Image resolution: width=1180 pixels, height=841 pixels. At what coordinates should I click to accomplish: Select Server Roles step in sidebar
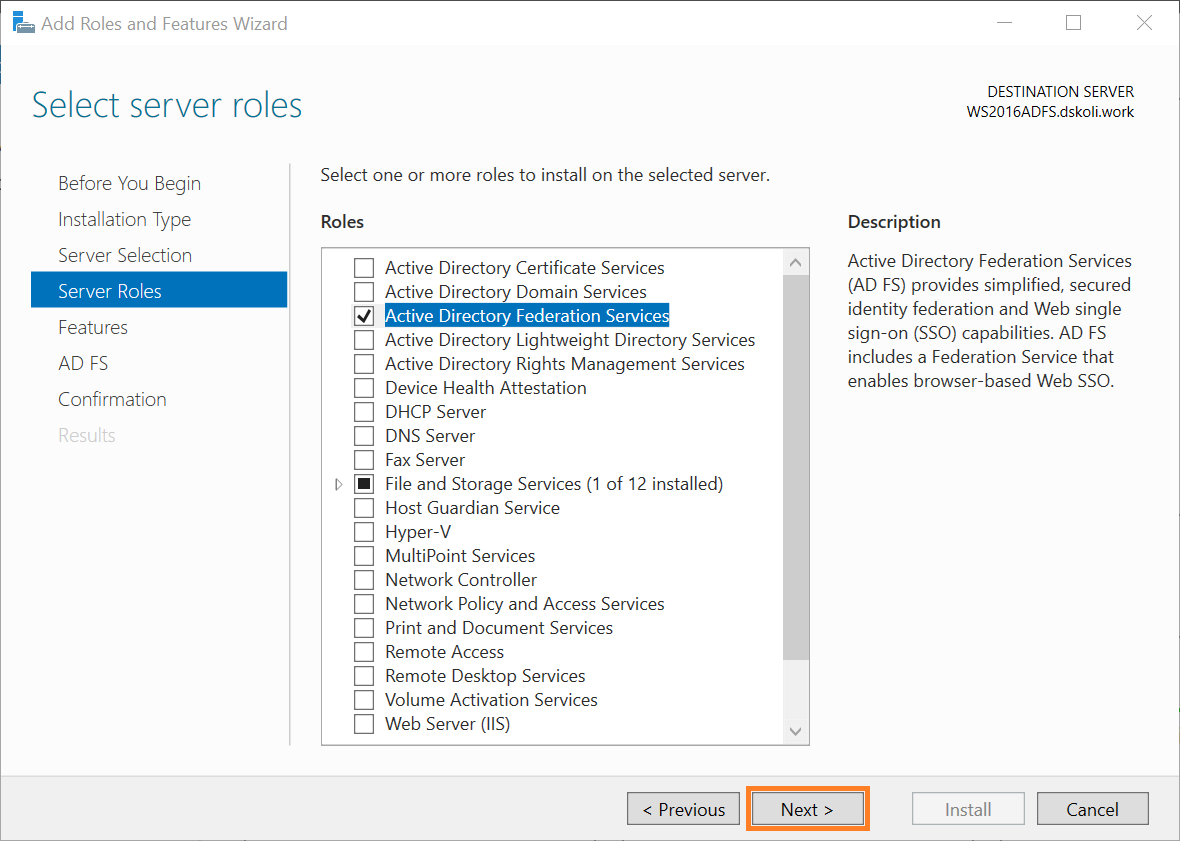click(x=159, y=290)
